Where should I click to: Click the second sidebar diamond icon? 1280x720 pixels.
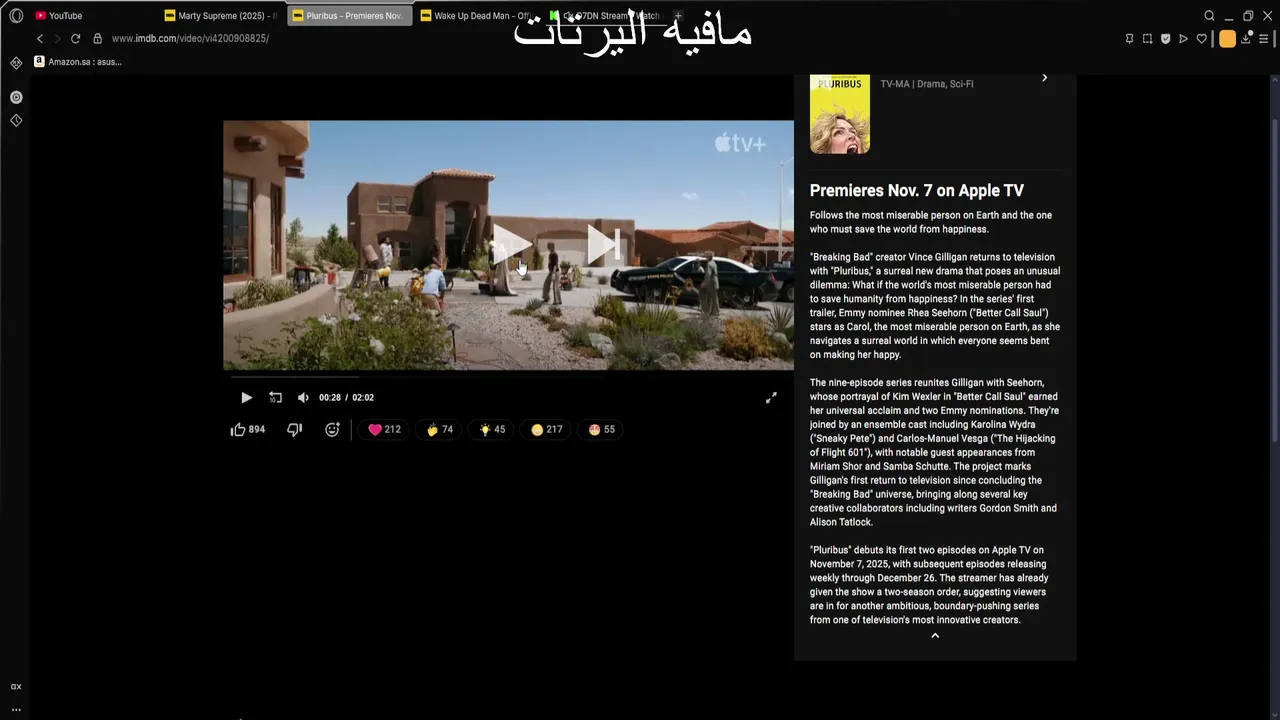[x=16, y=120]
